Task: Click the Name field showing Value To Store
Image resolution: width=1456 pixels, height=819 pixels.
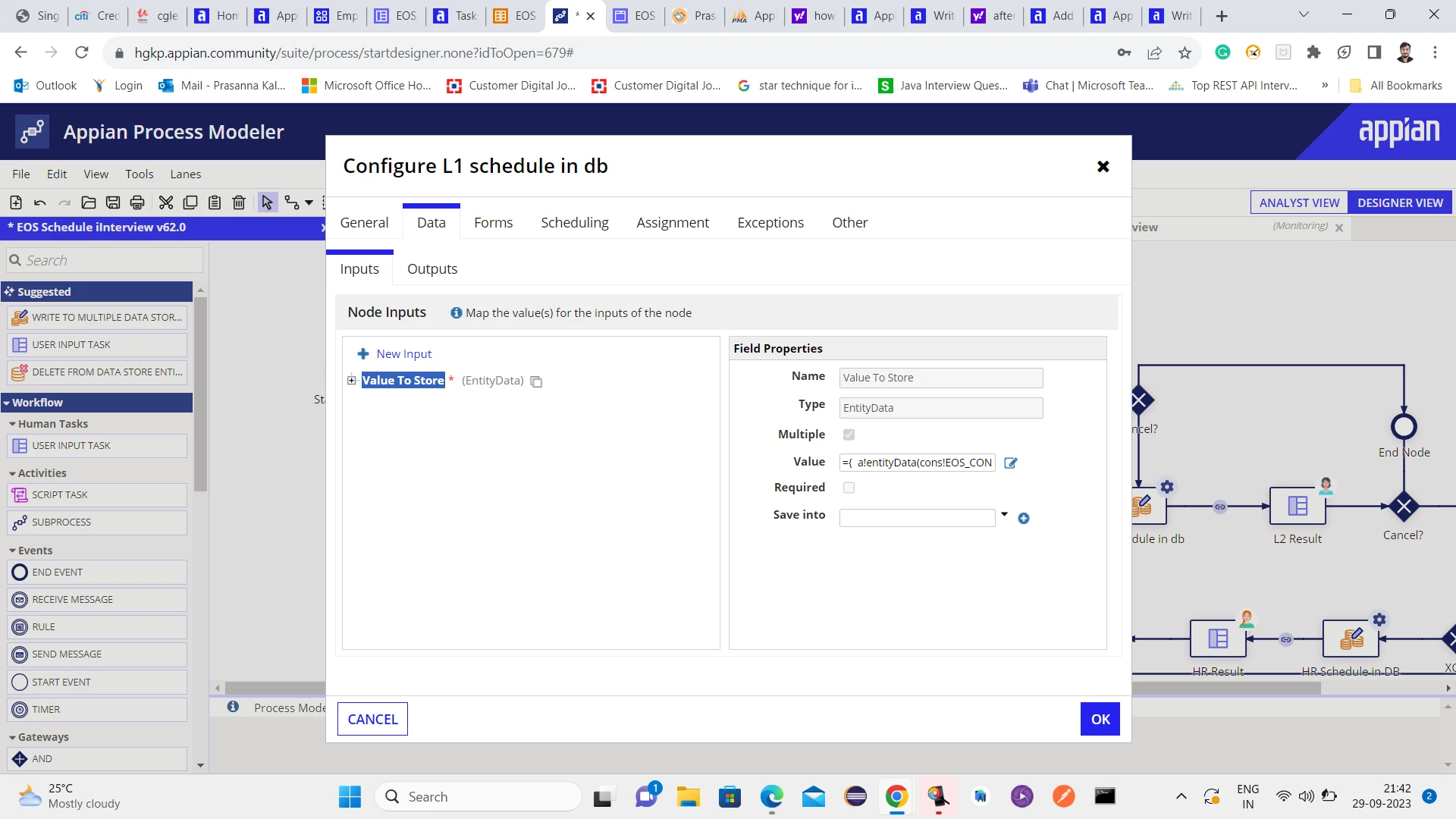Action: click(941, 378)
